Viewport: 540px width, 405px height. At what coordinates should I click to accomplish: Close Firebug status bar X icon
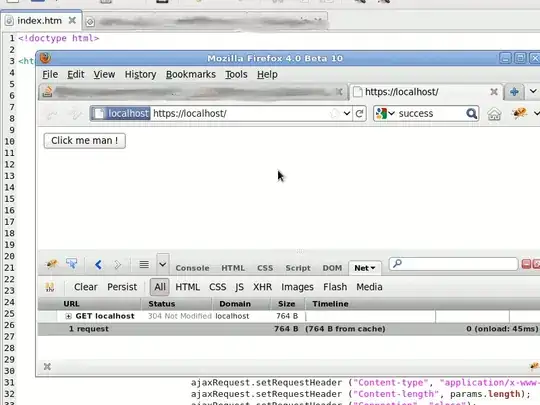pyautogui.click(x=48, y=367)
